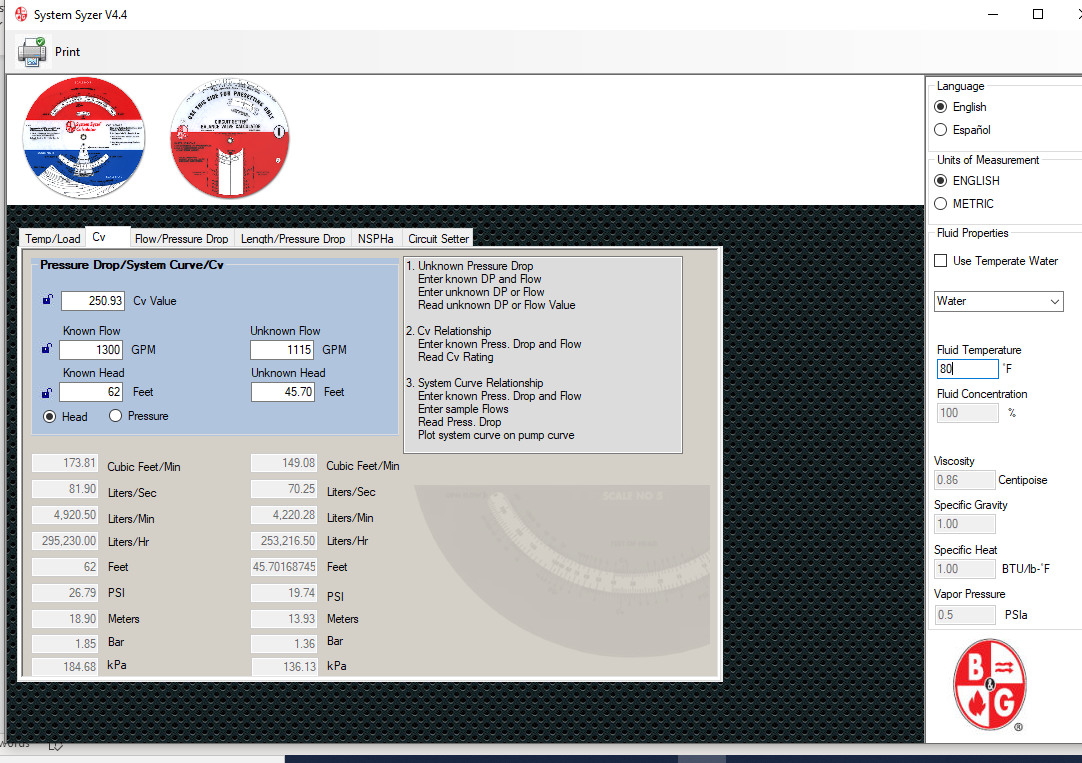The width and height of the screenshot is (1082, 763).
Task: Maximize the System Syzer window
Action: [x=1038, y=14]
